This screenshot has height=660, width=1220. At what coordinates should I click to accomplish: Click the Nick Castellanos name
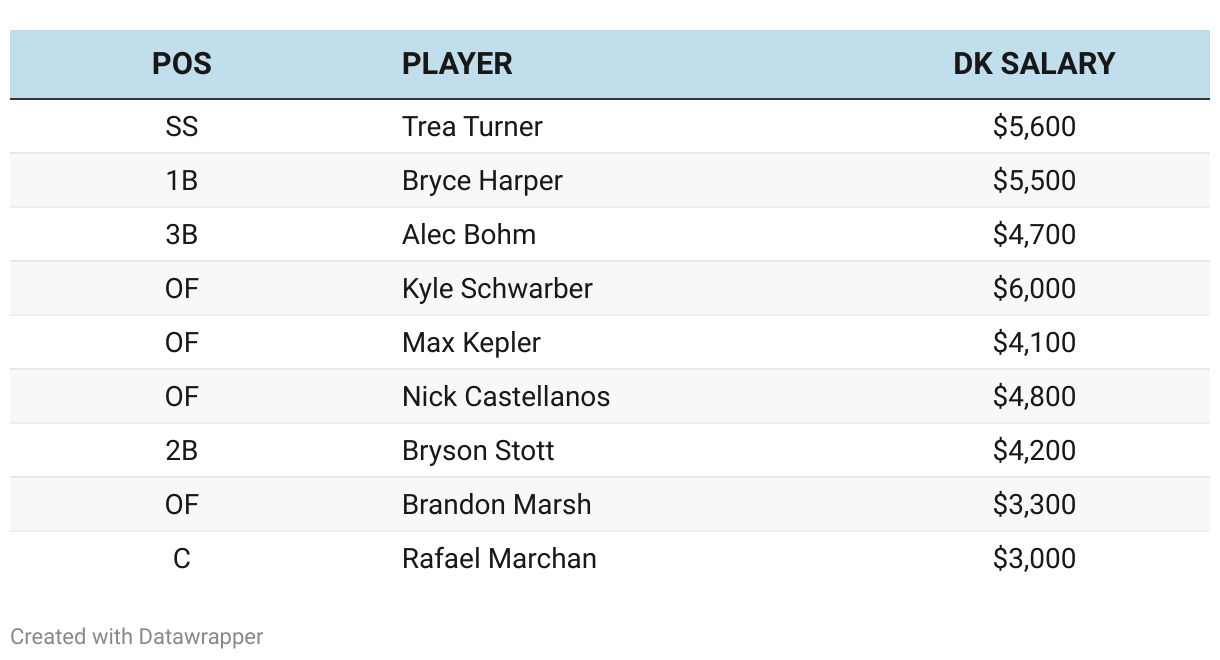505,397
